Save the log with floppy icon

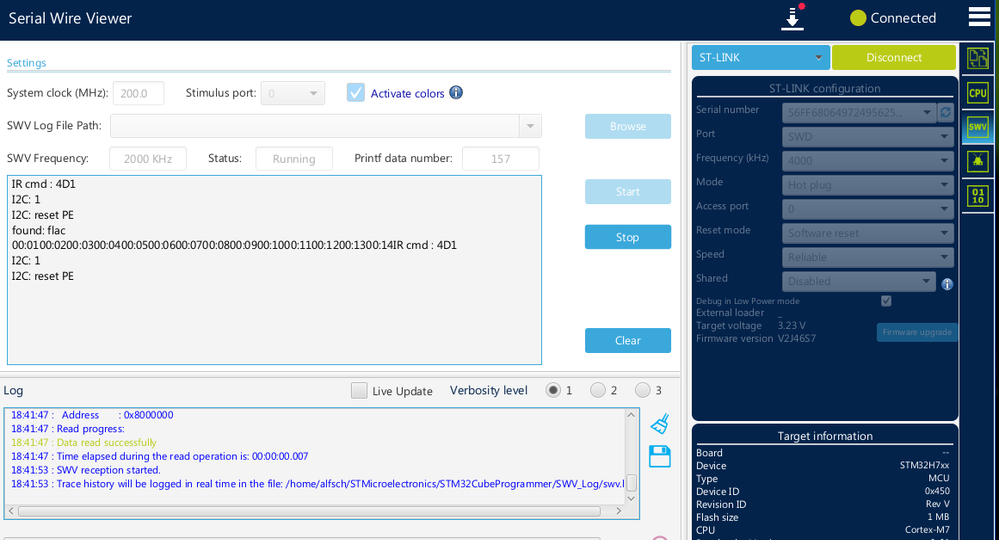tap(660, 456)
